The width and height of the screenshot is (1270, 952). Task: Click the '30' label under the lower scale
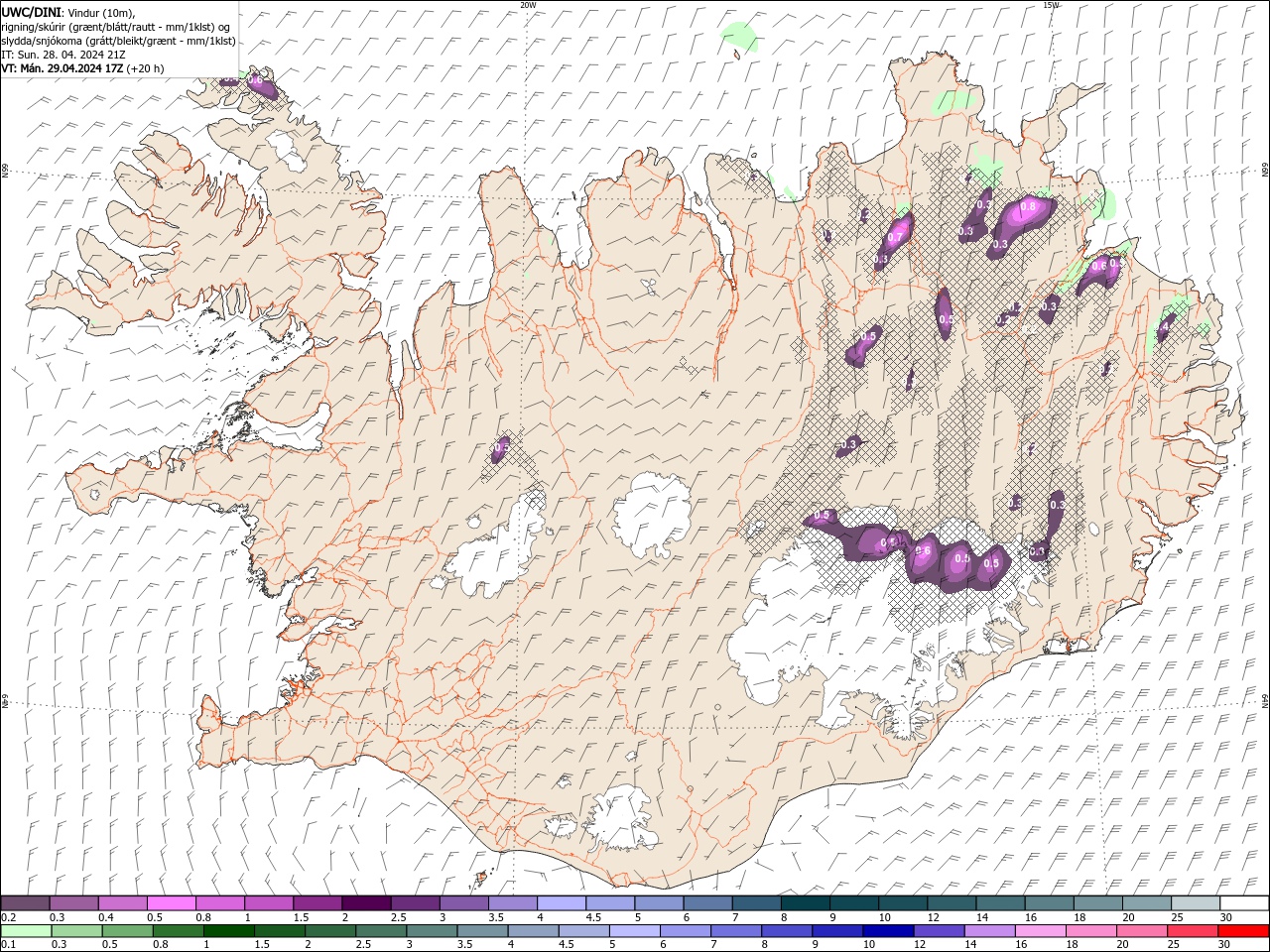coord(1223,944)
